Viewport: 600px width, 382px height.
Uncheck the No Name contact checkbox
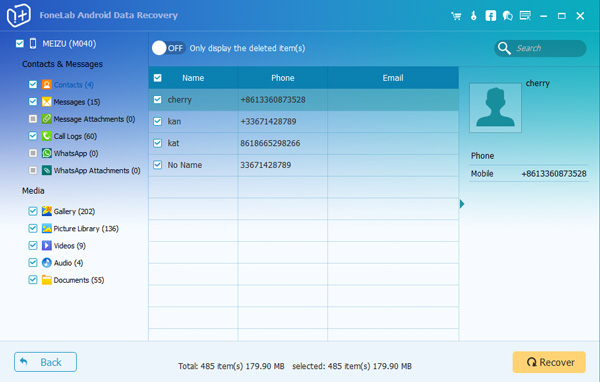(x=158, y=165)
